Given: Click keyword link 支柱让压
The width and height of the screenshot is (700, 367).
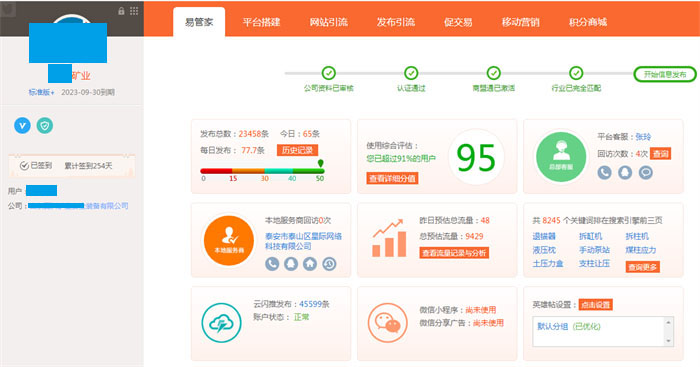Looking at the screenshot, I should tap(594, 263).
